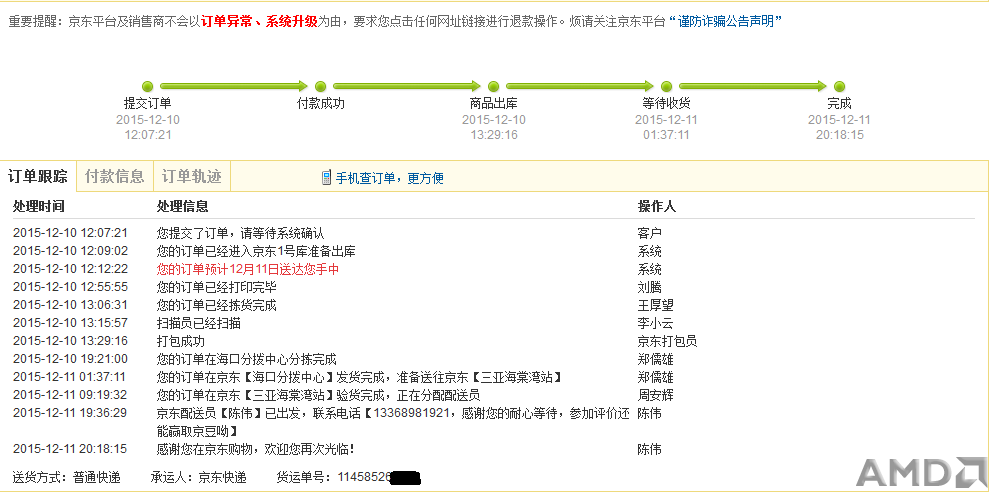Viewport: 993px width, 493px height.
Task: Click the 处理信息 column header
Action: pos(182,207)
